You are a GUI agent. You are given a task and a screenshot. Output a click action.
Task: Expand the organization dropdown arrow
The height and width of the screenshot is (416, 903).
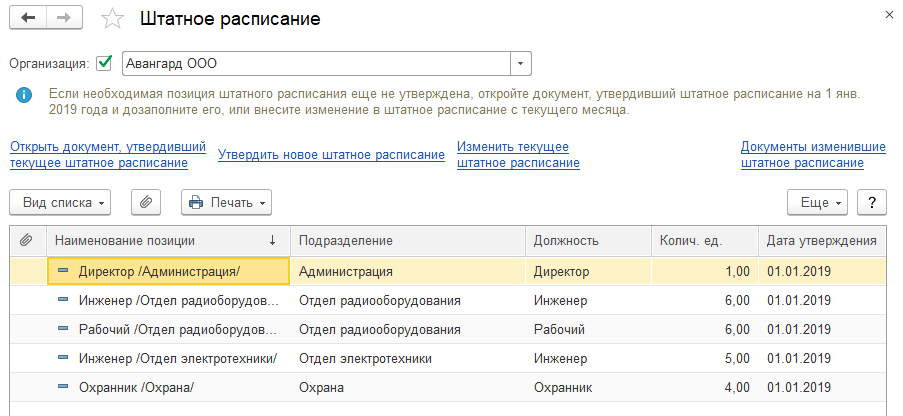click(x=521, y=64)
